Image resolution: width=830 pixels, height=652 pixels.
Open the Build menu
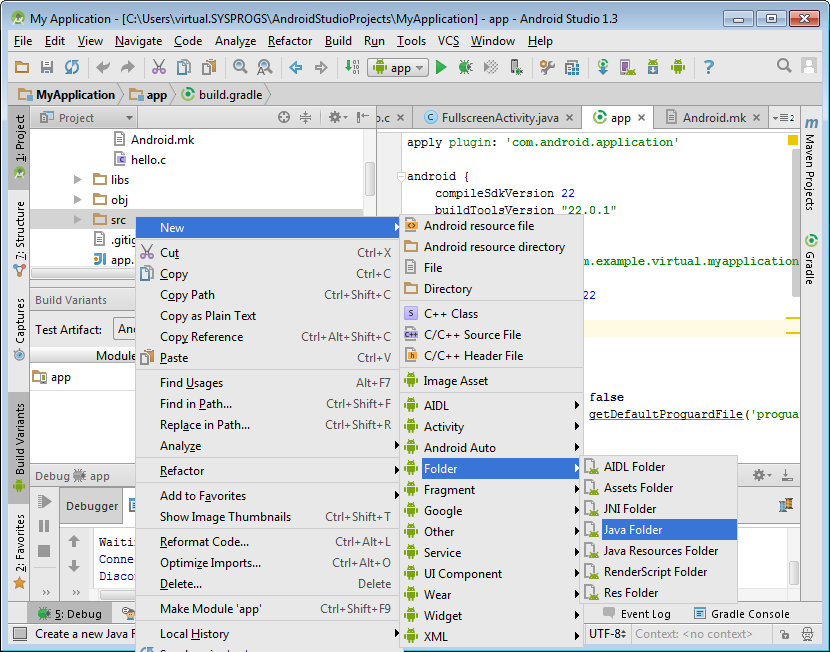[x=338, y=41]
